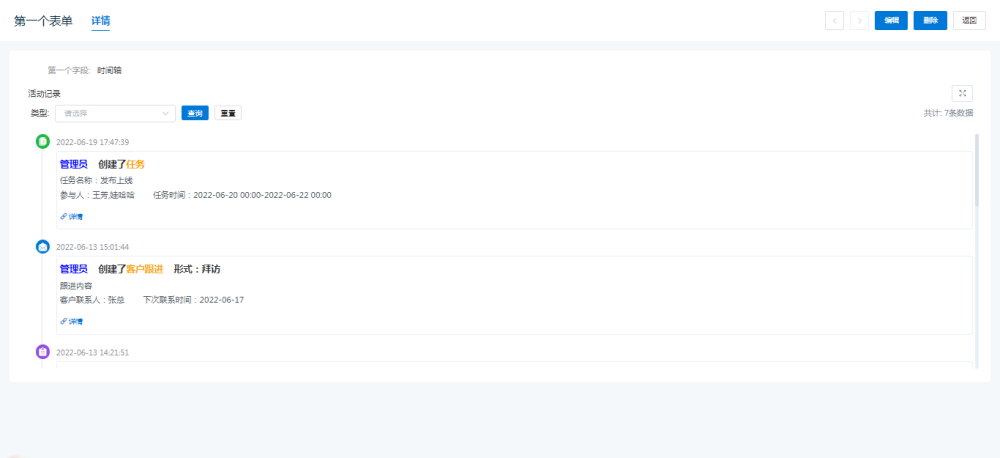Click the purple timeline icon dated 2022-06-13 14:21:51
The image size is (1000, 458).
pyautogui.click(x=43, y=352)
